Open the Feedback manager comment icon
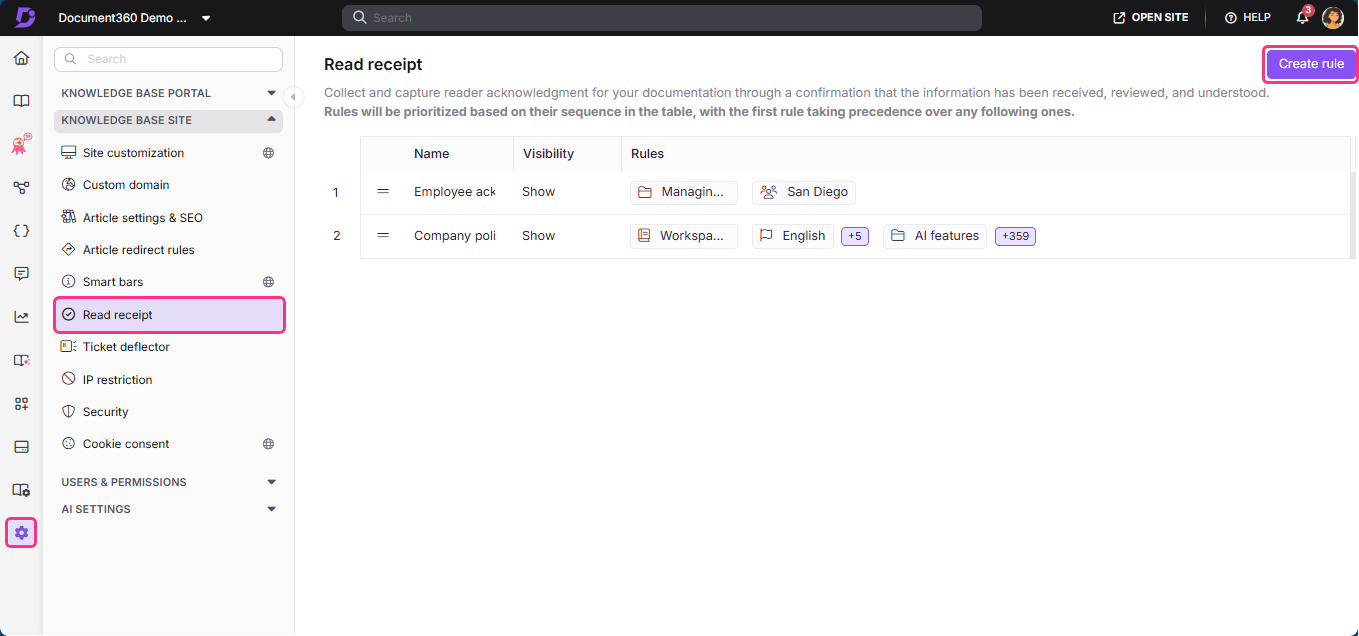 21,273
